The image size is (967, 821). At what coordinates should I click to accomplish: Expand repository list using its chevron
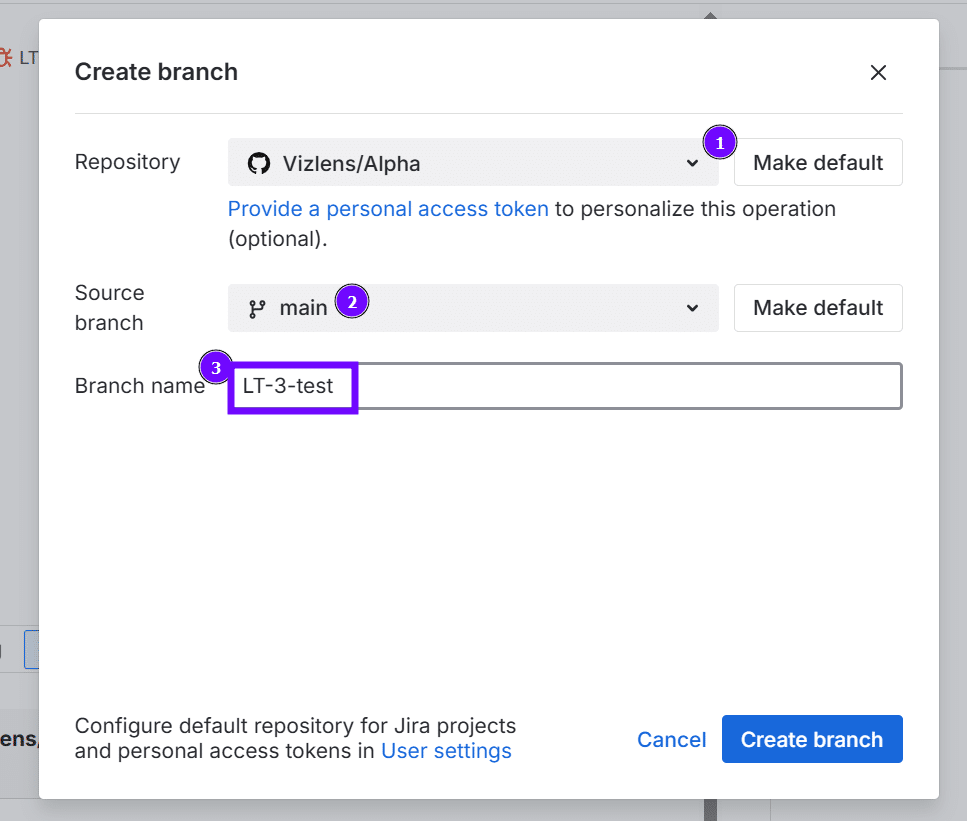coord(692,162)
